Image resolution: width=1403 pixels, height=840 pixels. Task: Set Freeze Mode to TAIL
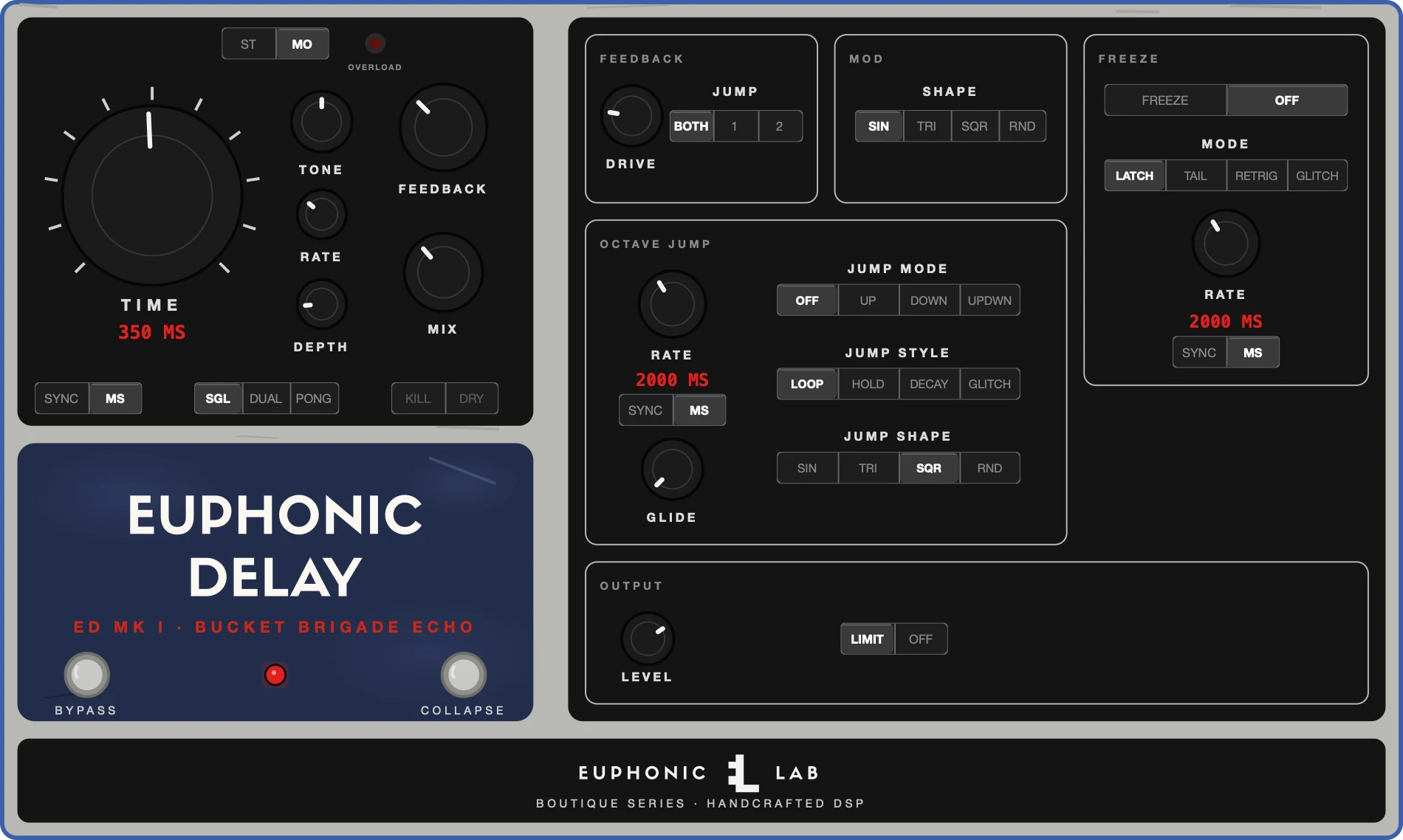tap(1196, 176)
